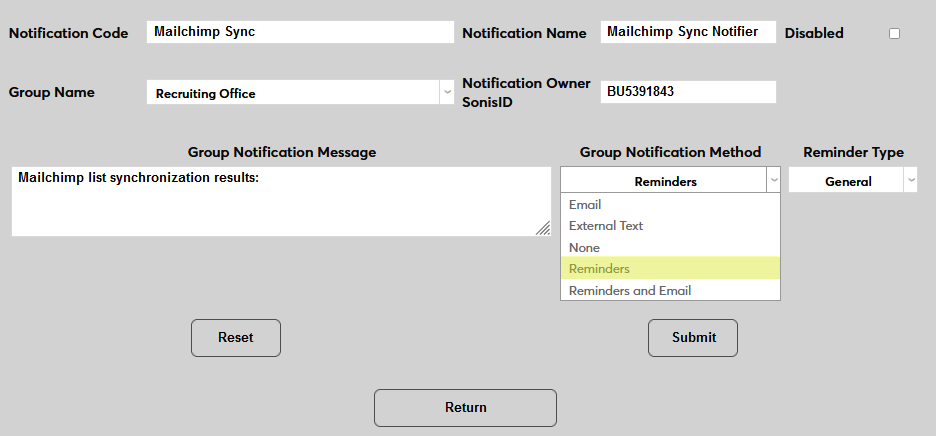Click the Reset button
The image size is (936, 436).
(x=236, y=338)
